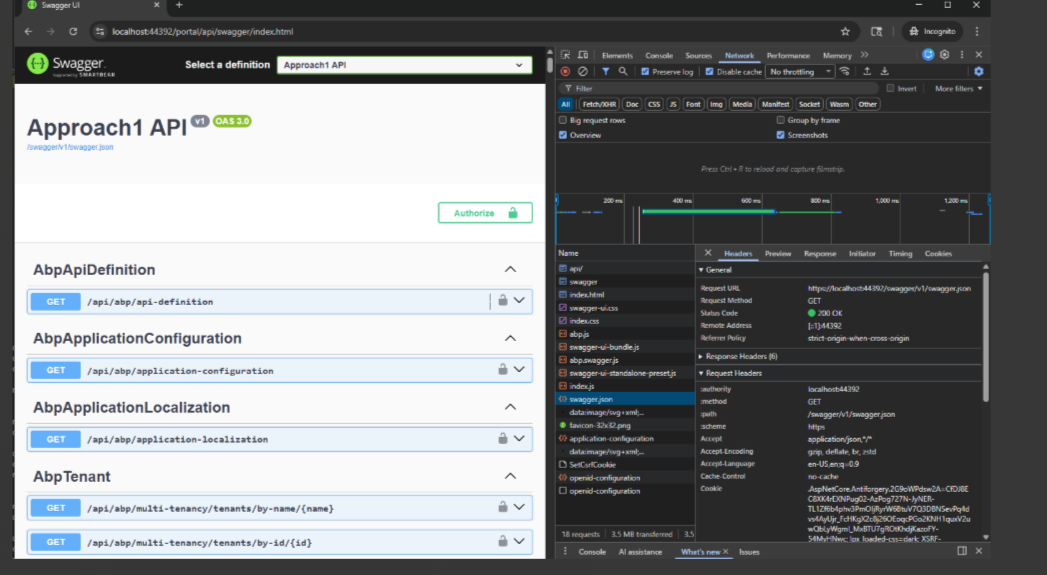Select the inspect element picker icon
The image size is (1047, 575).
[x=565, y=55]
